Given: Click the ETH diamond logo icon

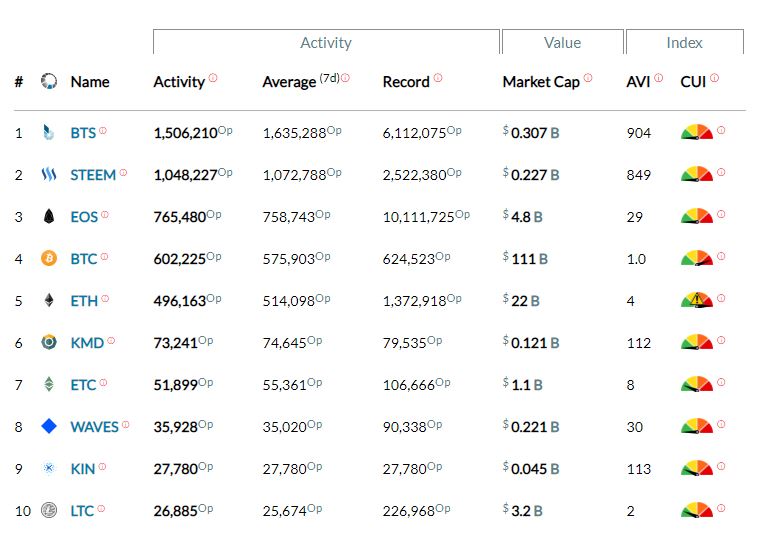Looking at the screenshot, I should [x=49, y=300].
